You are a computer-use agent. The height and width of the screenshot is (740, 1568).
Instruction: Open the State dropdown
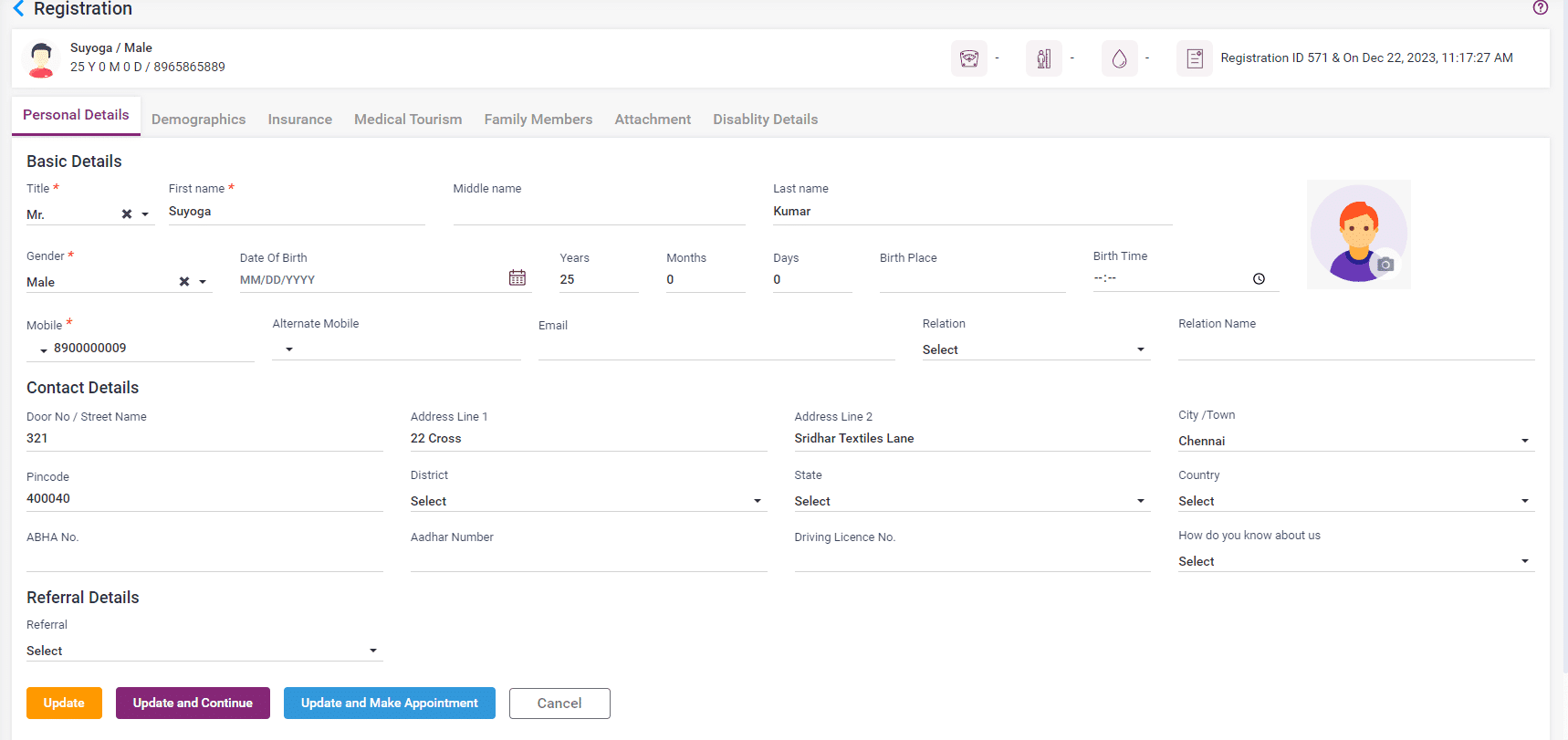[x=1140, y=501]
